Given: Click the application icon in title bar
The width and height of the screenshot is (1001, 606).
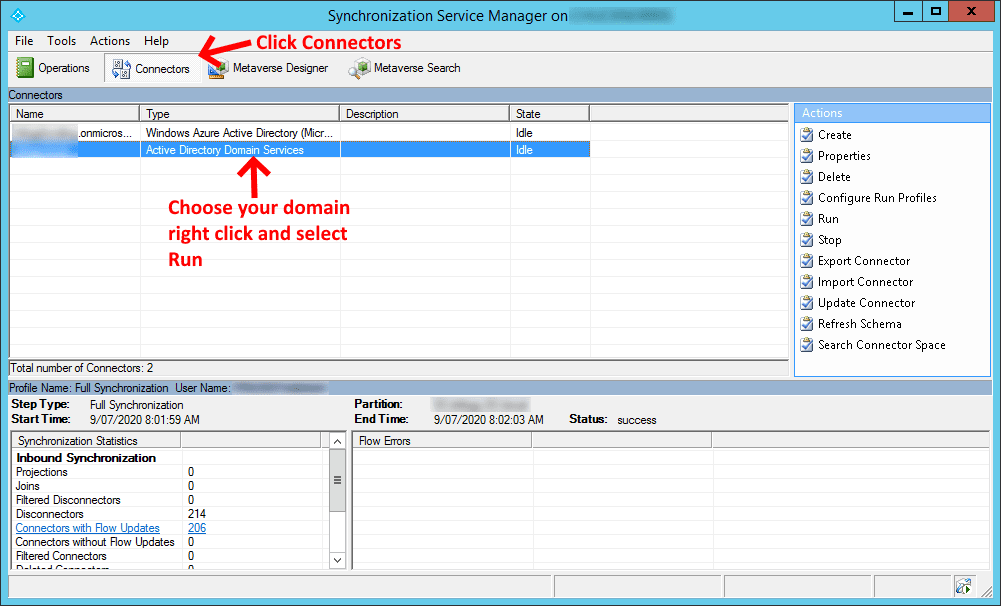Looking at the screenshot, I should click(19, 15).
